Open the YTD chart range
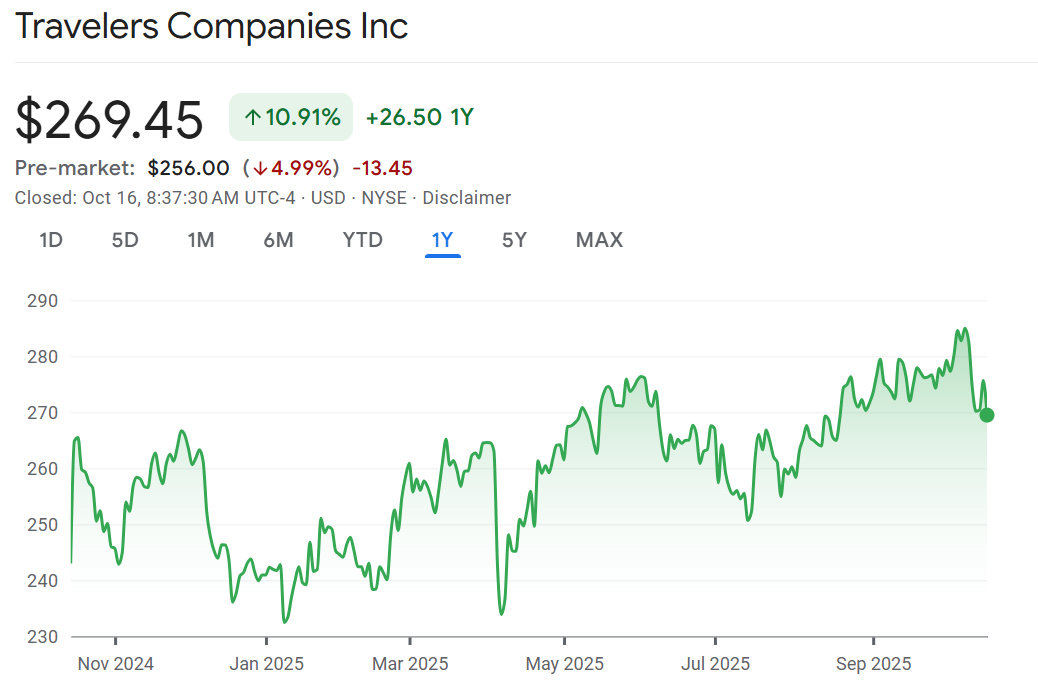 coord(362,240)
